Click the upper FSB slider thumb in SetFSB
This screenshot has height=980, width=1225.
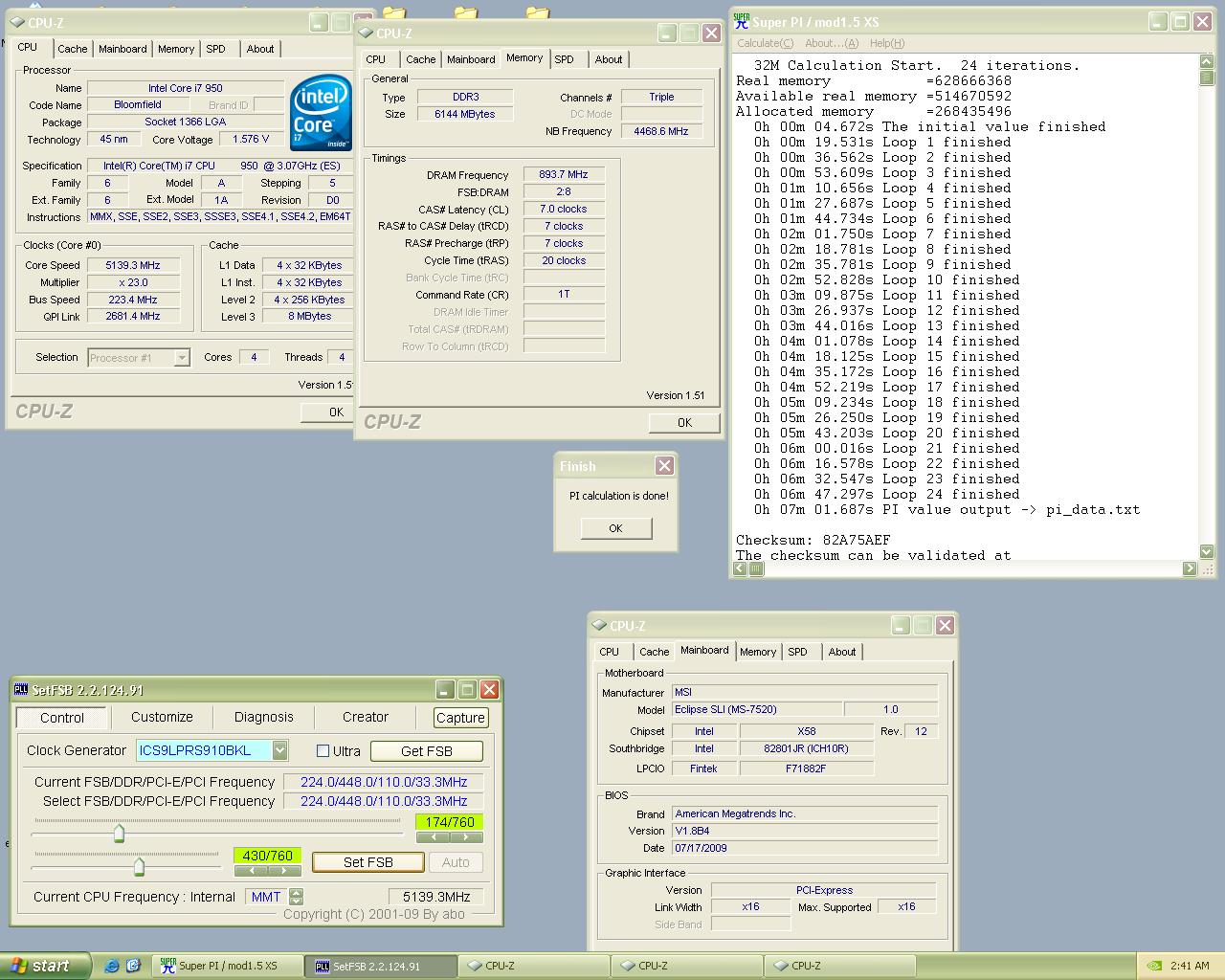[x=119, y=833]
